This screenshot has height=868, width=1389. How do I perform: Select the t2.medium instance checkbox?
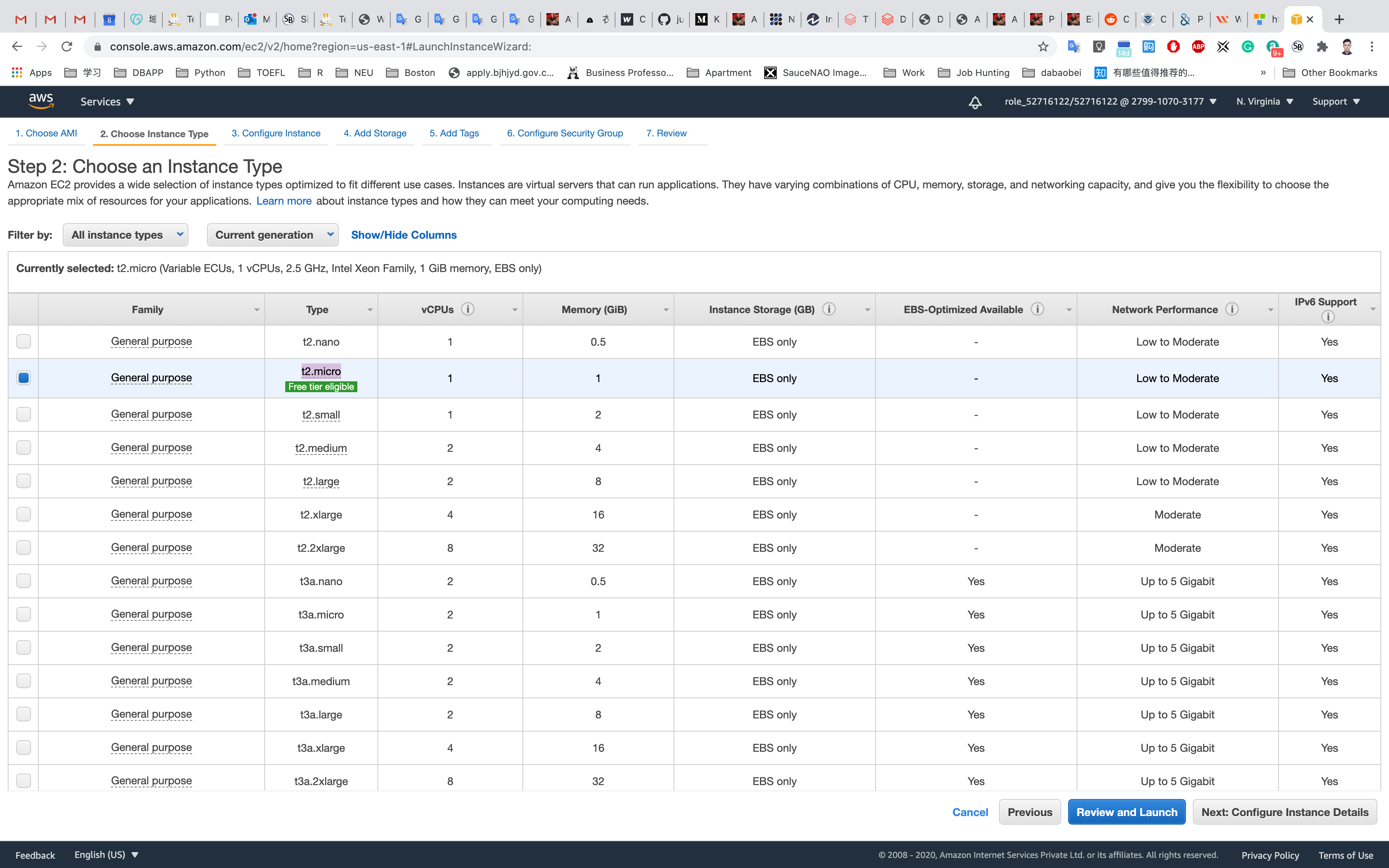click(x=24, y=448)
